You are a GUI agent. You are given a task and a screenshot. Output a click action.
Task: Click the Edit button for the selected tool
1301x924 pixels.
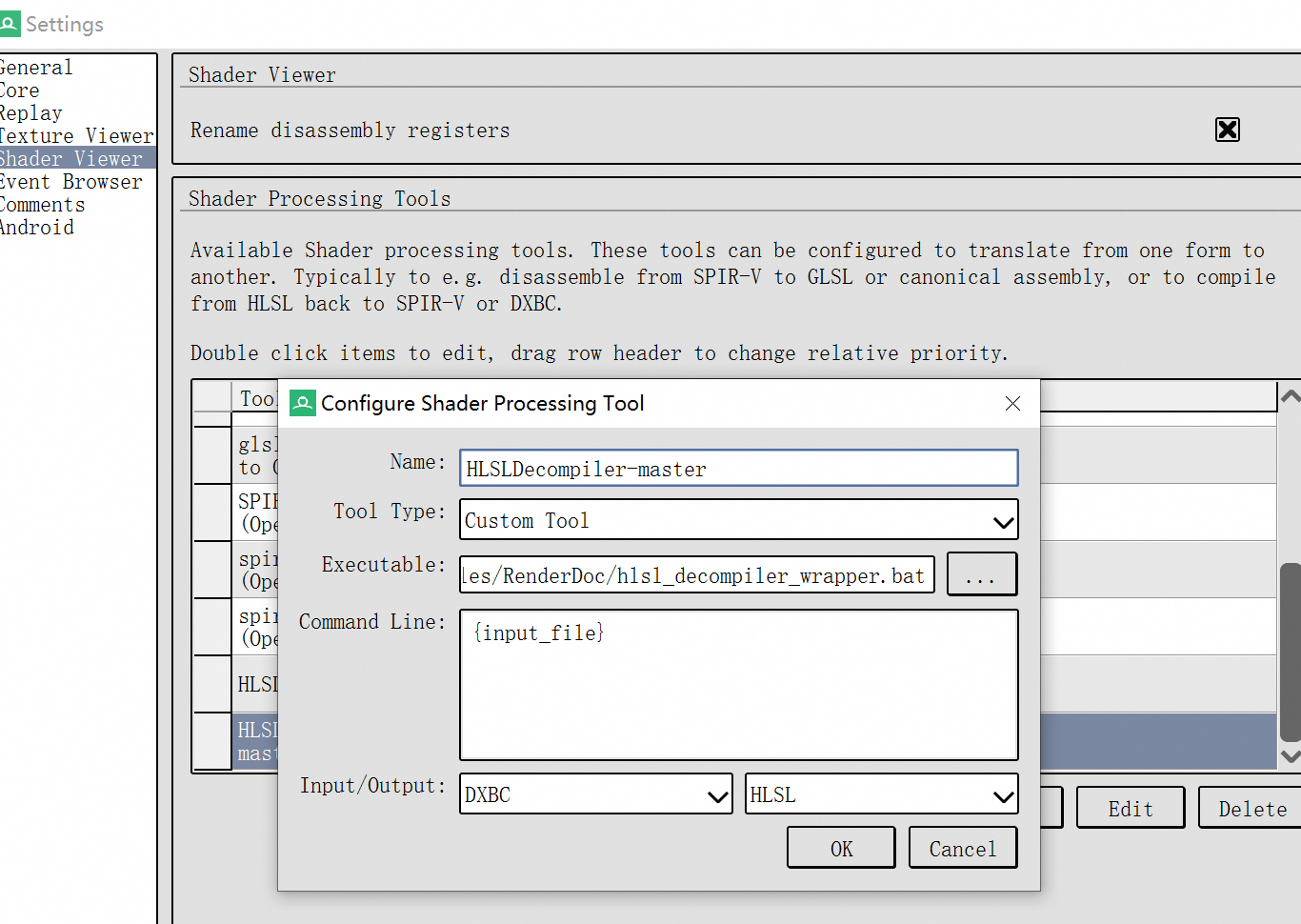pyautogui.click(x=1130, y=807)
